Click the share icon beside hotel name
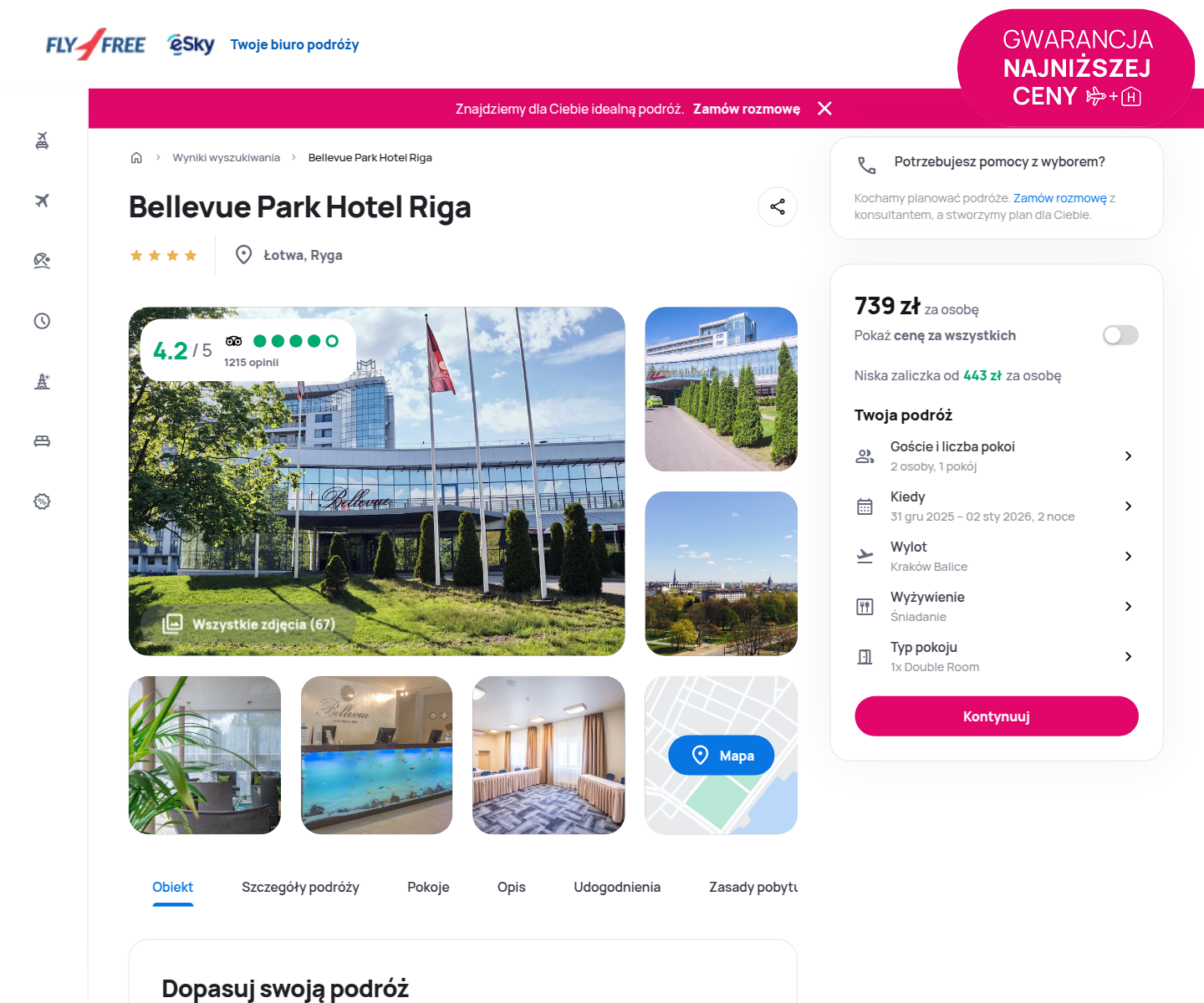Screen dimensions: 1204x1003 point(778,206)
